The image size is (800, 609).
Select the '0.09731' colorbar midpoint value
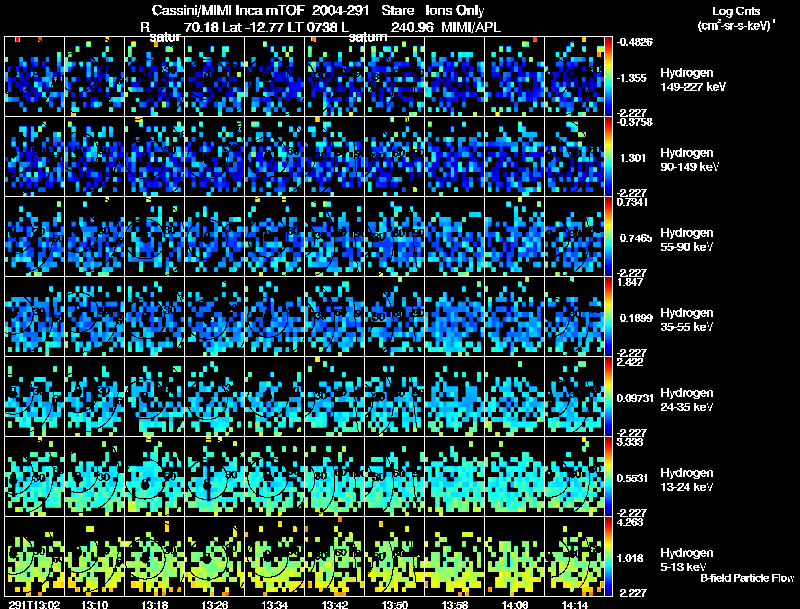(x=635, y=398)
